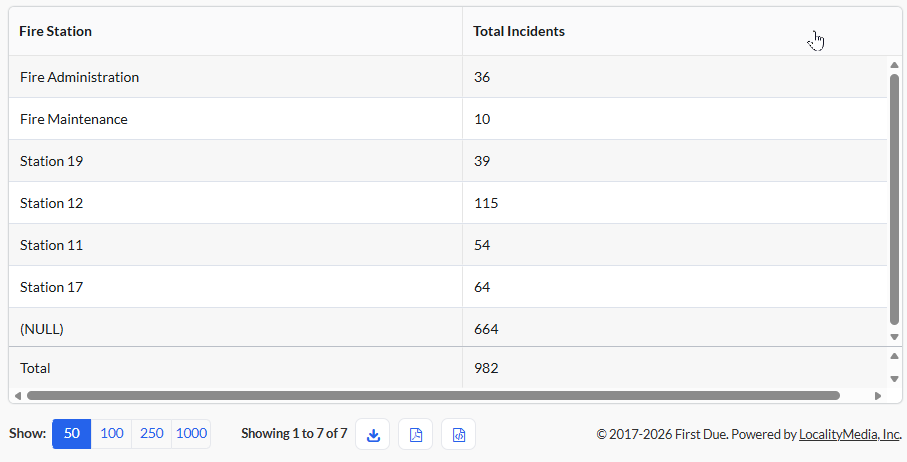Viewport: 907px width, 462px height.
Task: Click the horizontal scrollbar left arrow
Action: point(17,396)
